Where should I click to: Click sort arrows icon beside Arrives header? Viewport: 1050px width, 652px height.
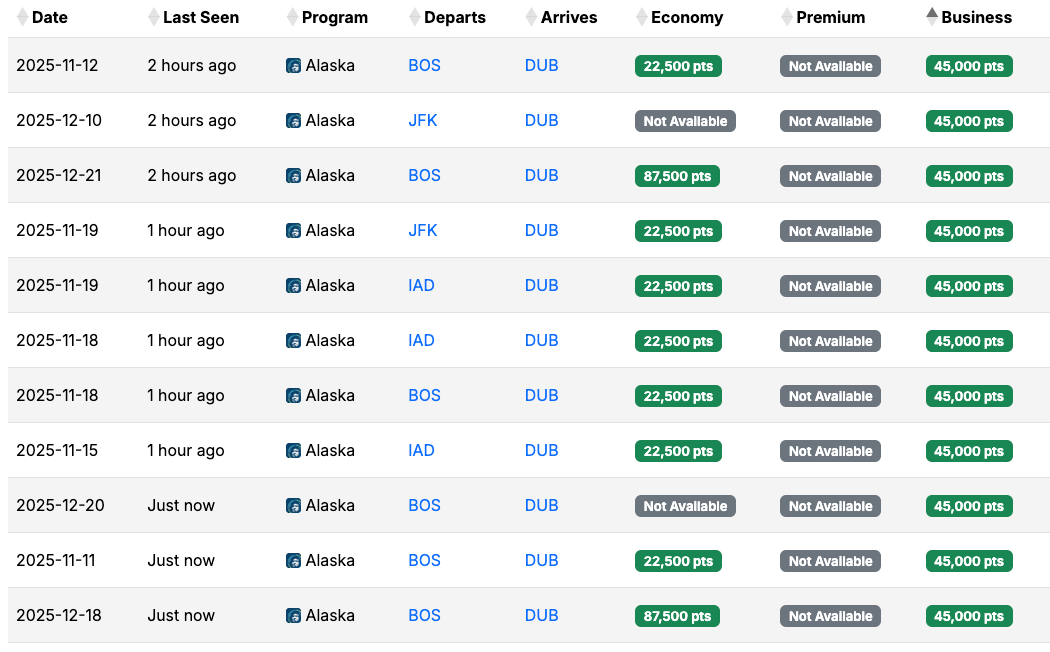[x=531, y=17]
